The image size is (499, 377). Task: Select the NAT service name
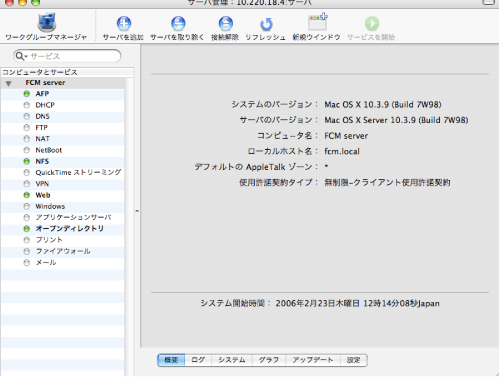click(43, 139)
